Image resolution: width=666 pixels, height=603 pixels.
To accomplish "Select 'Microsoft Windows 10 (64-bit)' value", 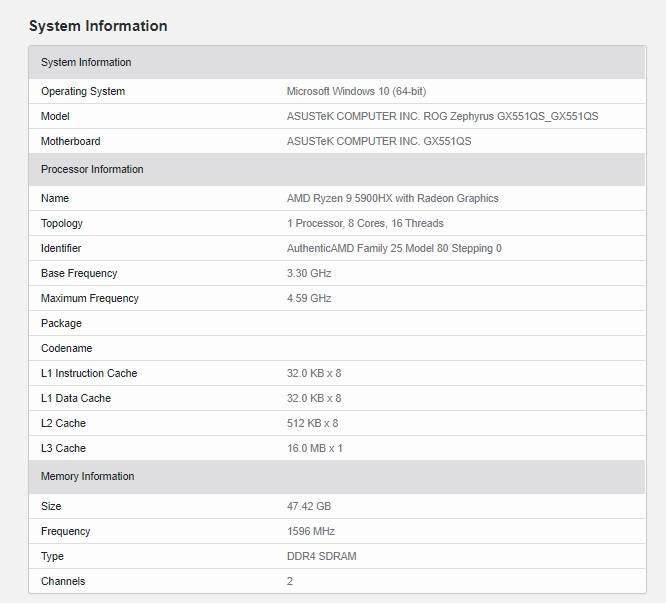I will pos(356,91).
